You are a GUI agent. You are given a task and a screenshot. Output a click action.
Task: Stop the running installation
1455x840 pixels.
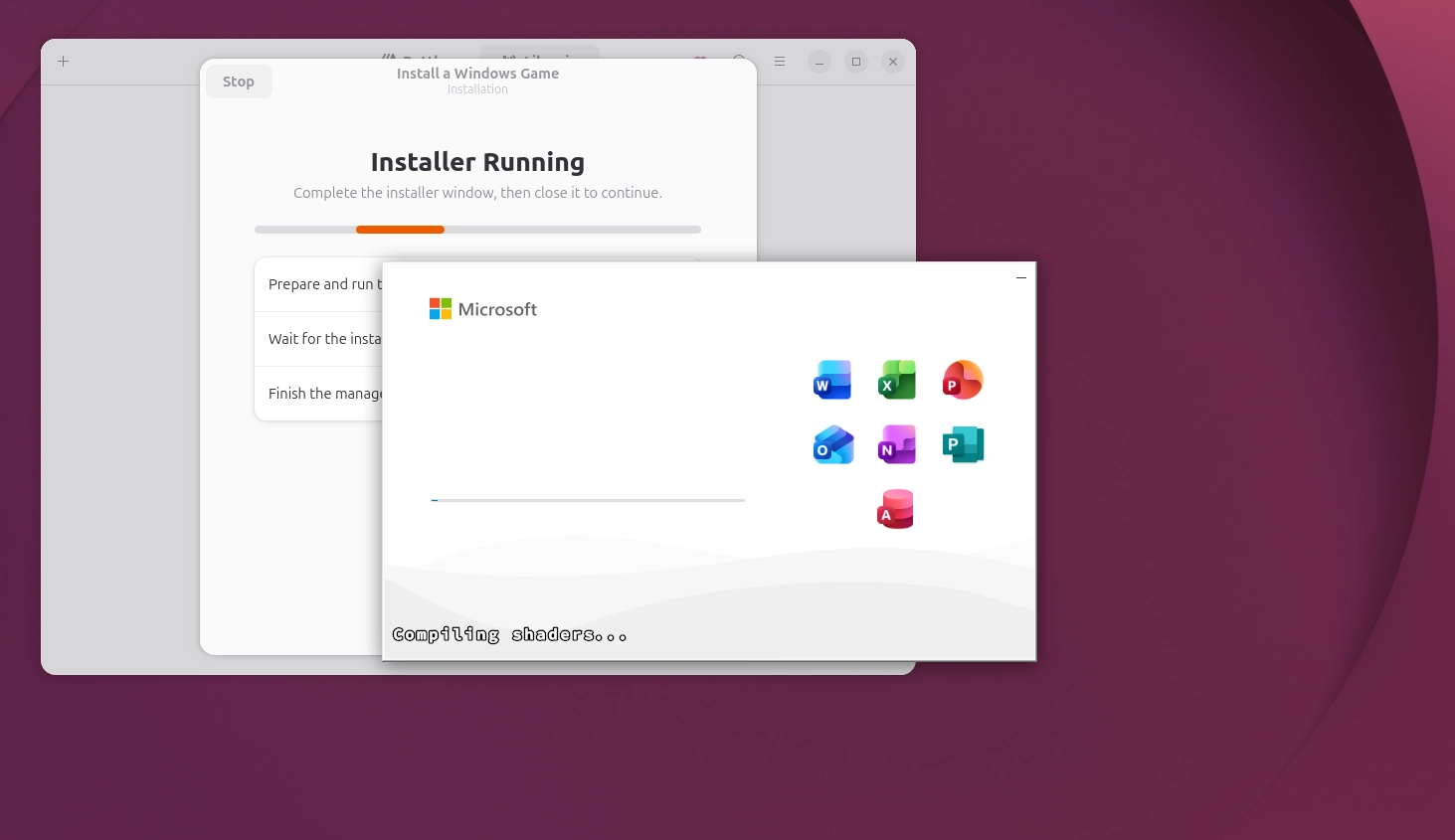coord(239,82)
